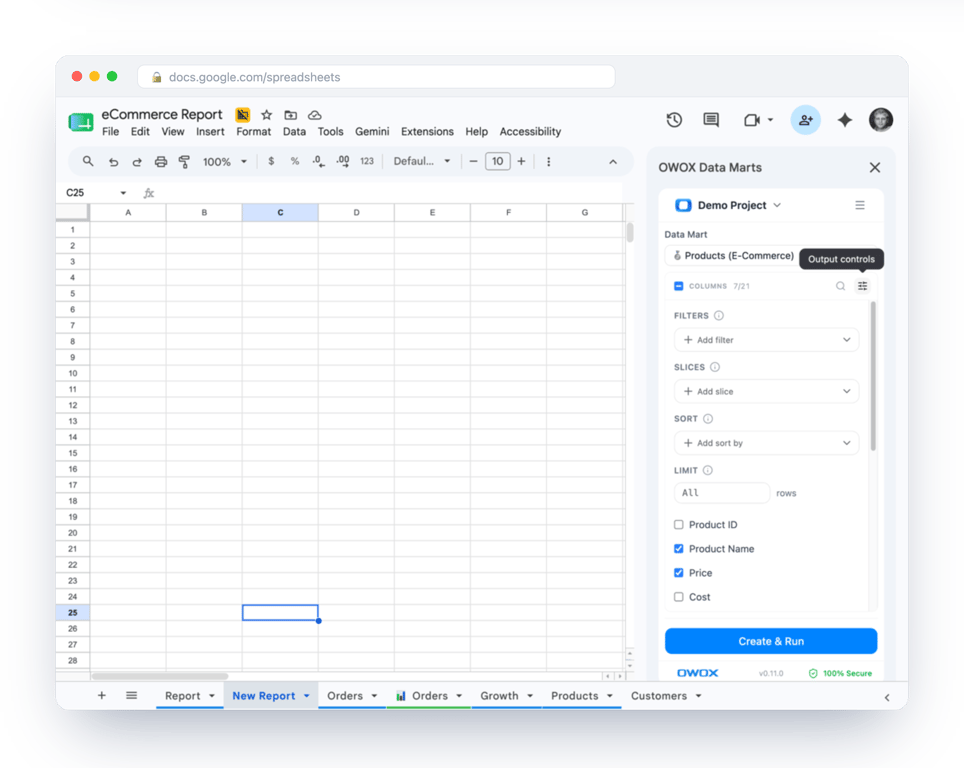Toggle the Output controls icon
964x768 pixels.
point(863,286)
